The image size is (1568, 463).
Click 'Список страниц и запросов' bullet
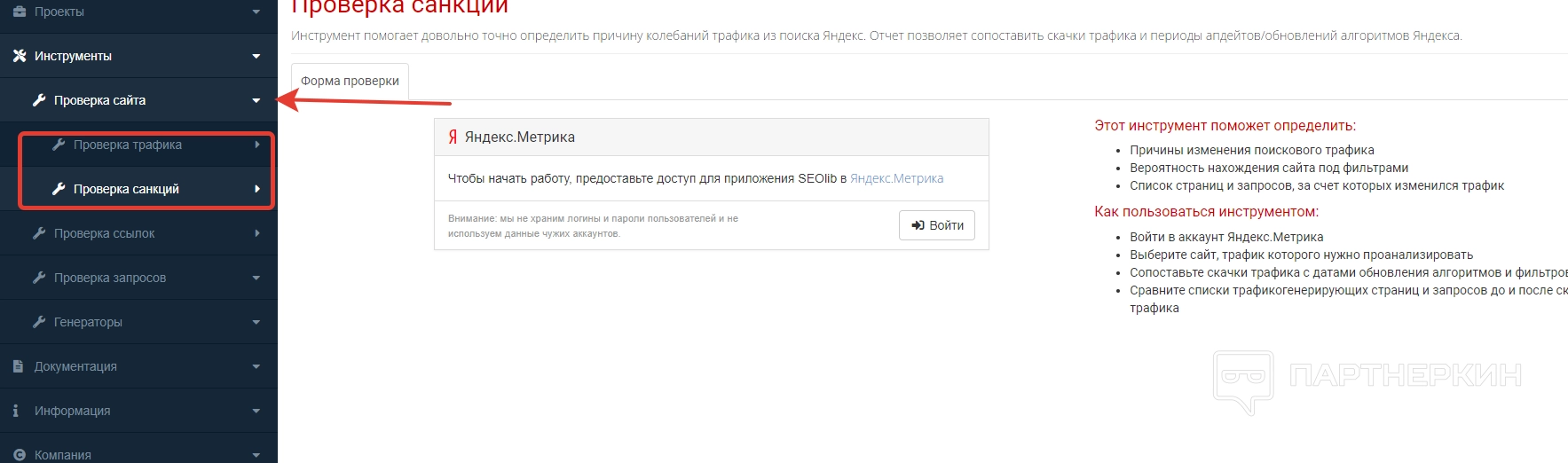[1317, 185]
